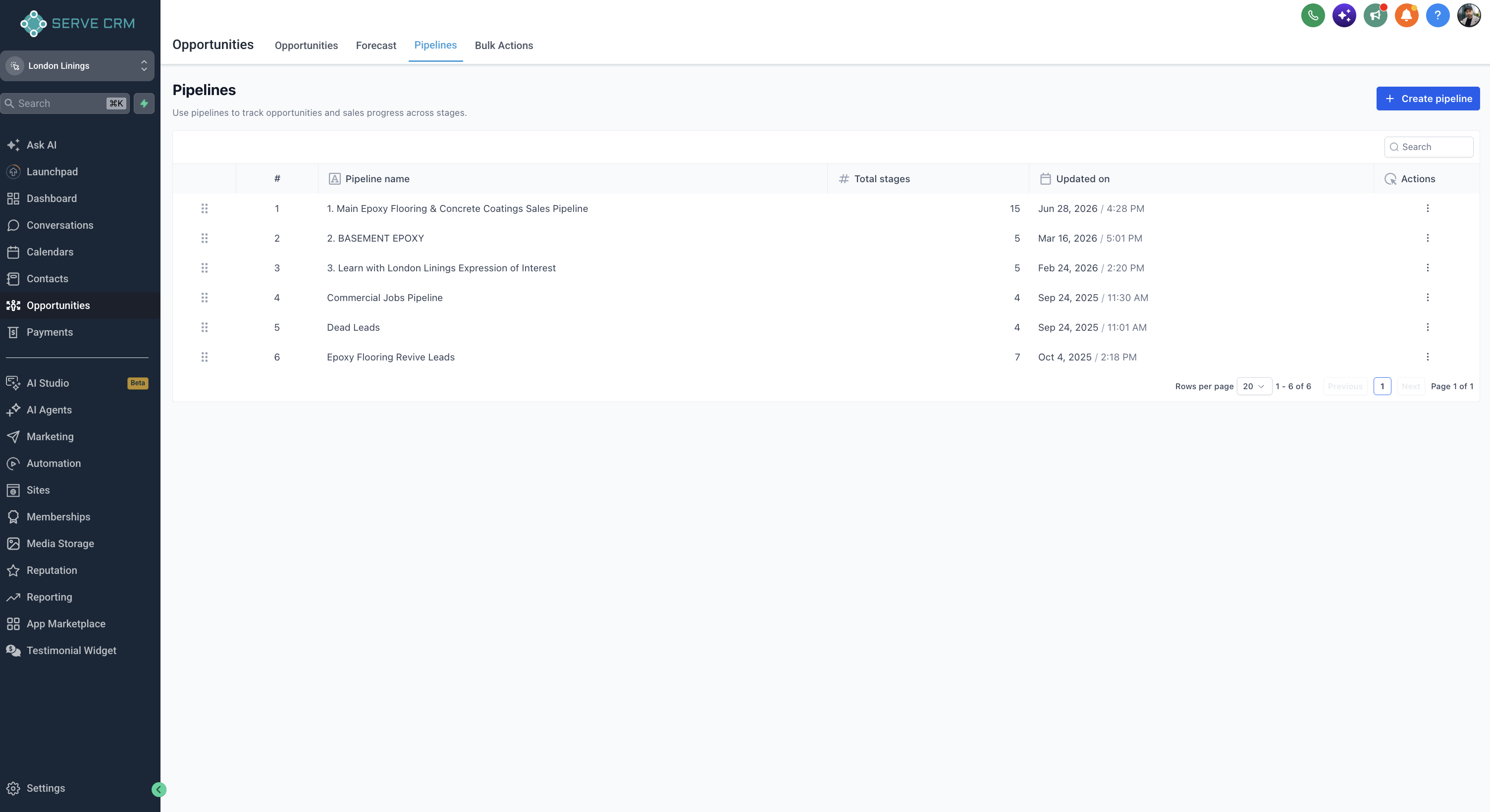Open actions menu for Commercial Jobs Pipeline
Viewport: 1490px width, 812px height.
pos(1427,298)
